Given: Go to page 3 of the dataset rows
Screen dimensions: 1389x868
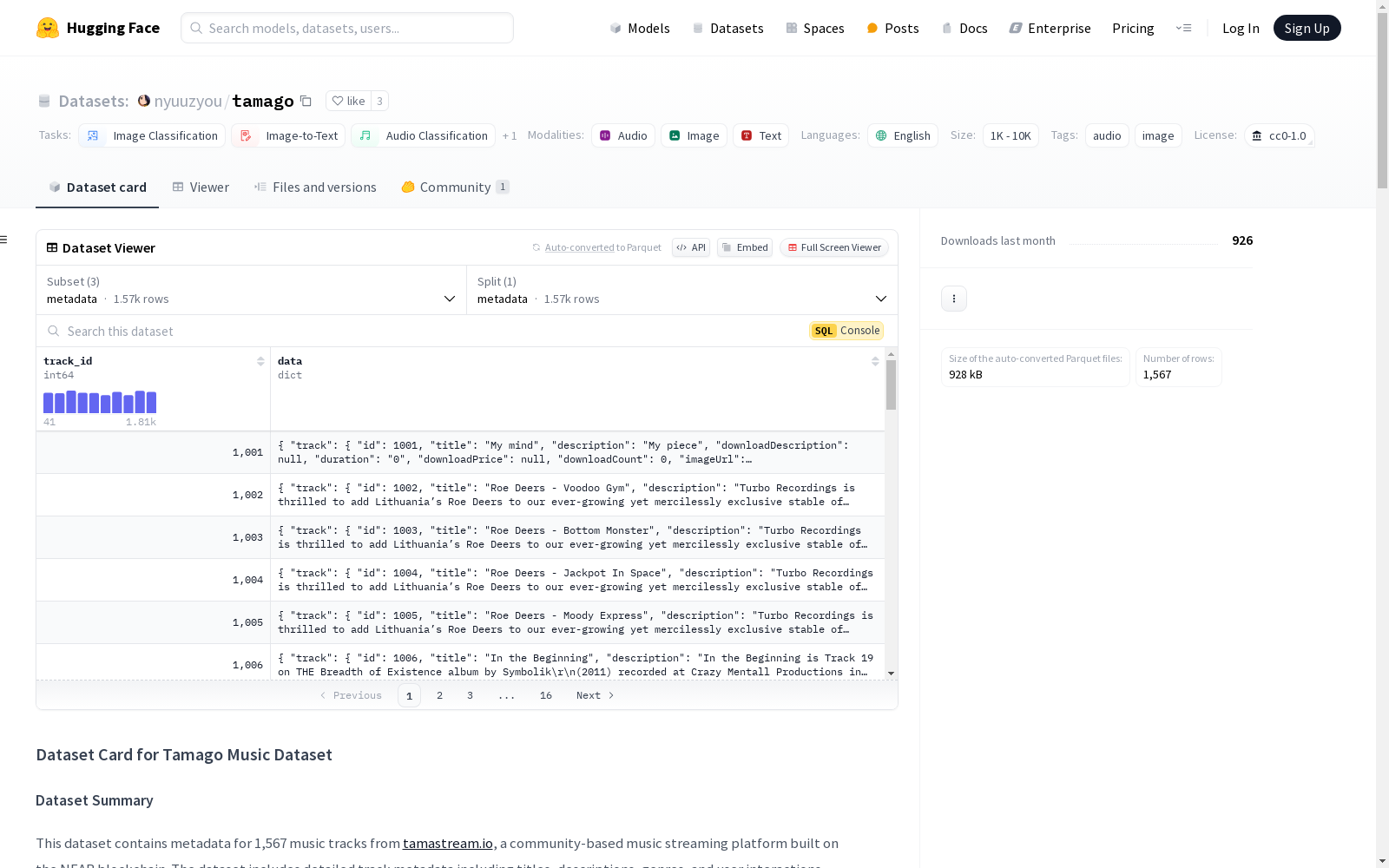Looking at the screenshot, I should pyautogui.click(x=471, y=695).
